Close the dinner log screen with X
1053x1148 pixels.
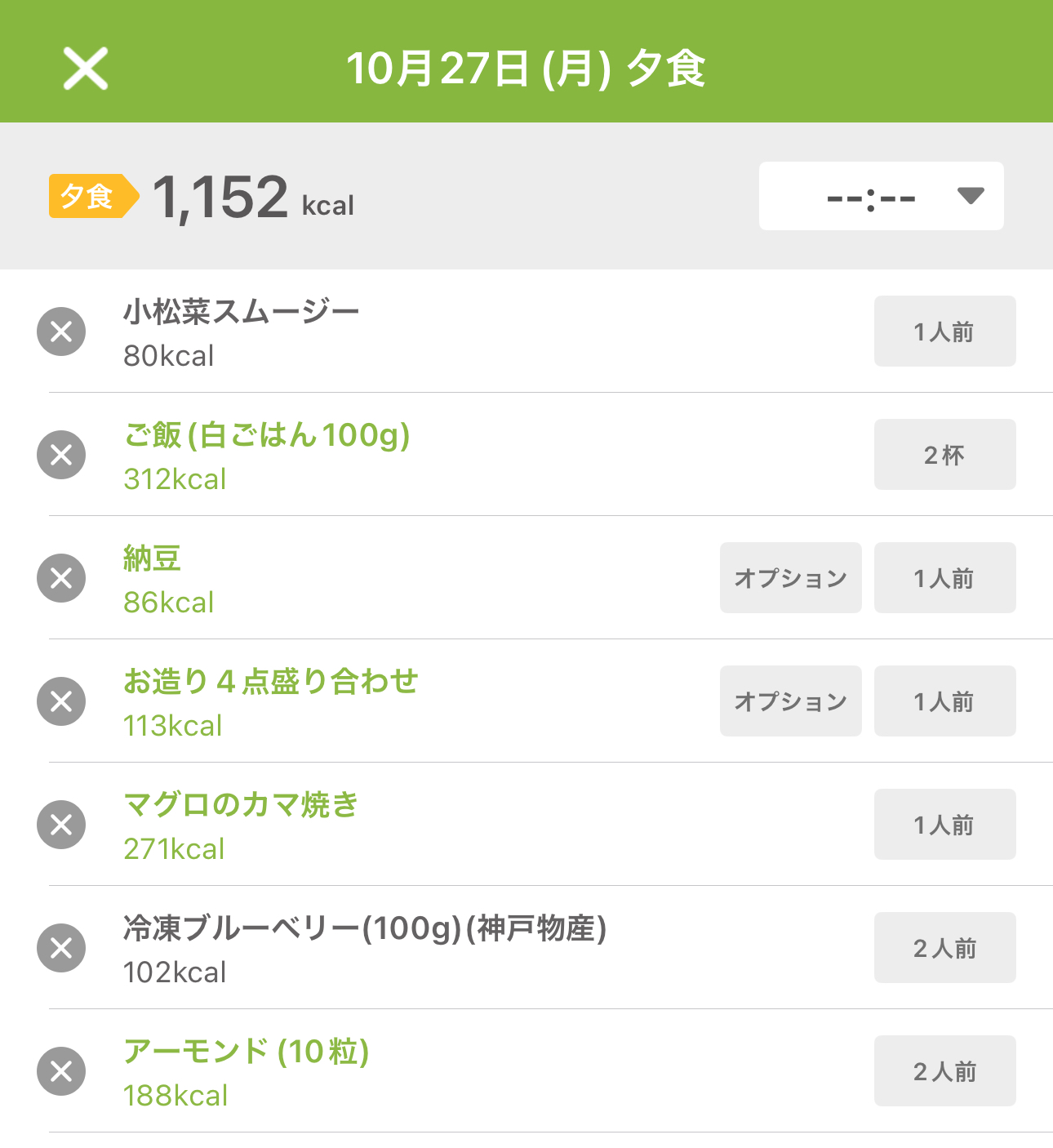click(x=86, y=68)
